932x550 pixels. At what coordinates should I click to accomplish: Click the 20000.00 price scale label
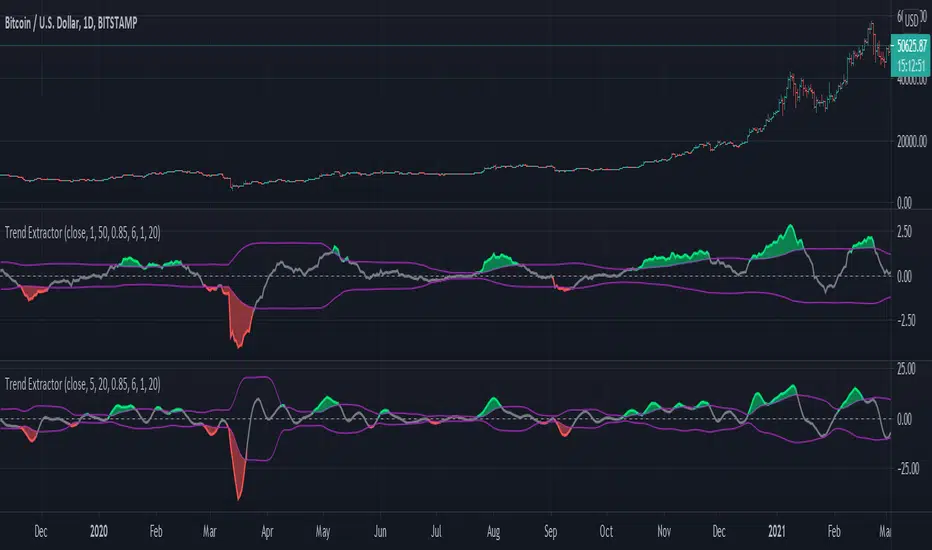click(x=912, y=142)
